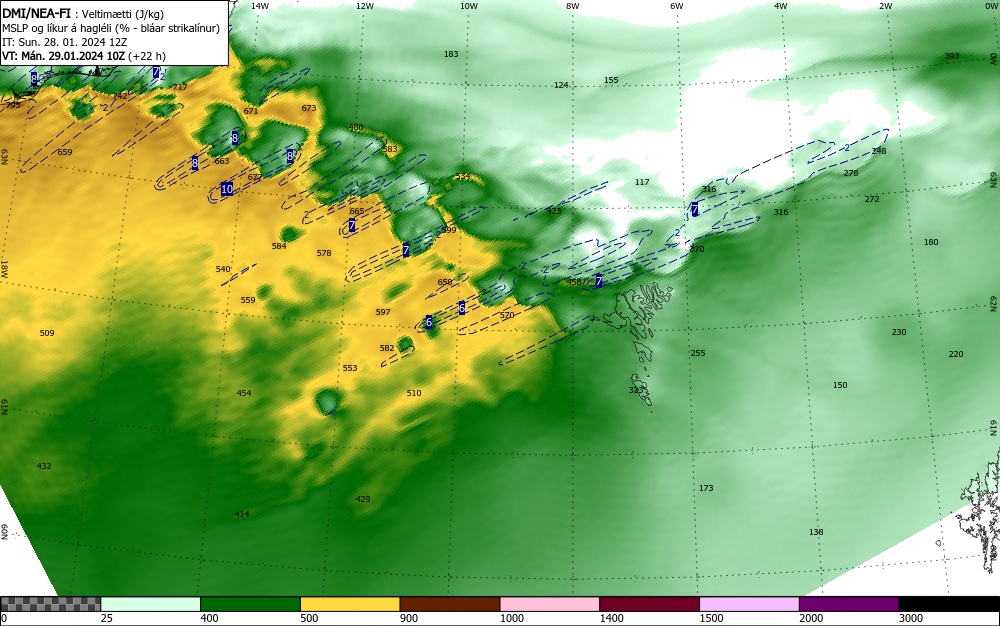Click the CAPE value '255'

[698, 353]
